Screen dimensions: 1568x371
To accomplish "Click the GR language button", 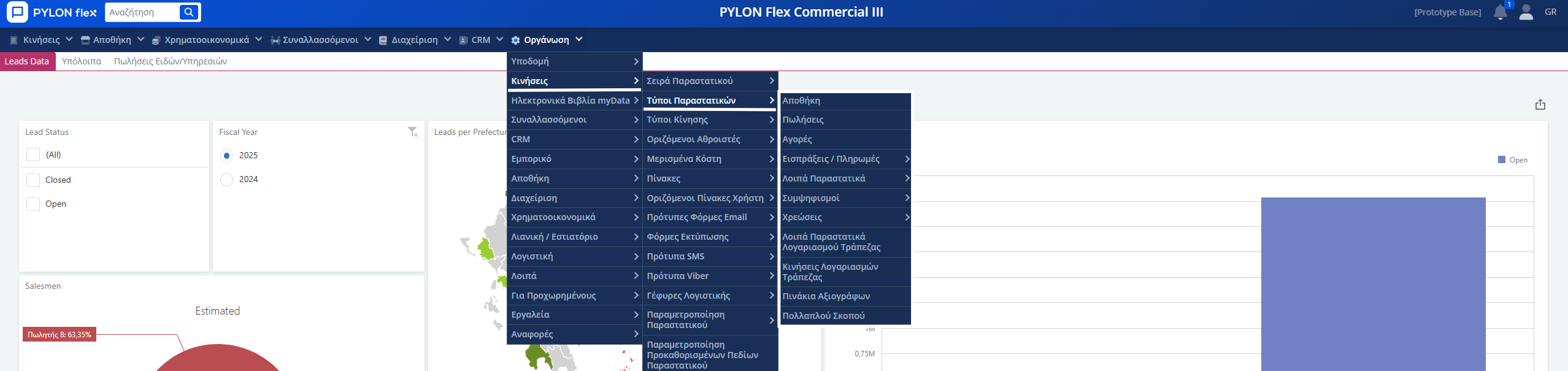I will (x=1551, y=12).
